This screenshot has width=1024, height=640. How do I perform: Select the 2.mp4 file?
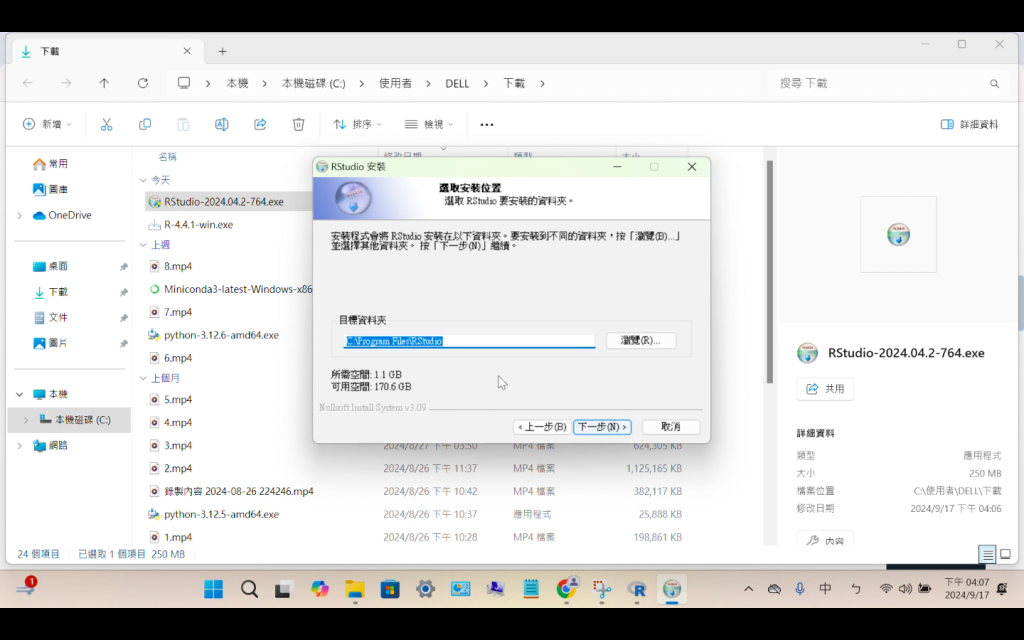click(178, 468)
